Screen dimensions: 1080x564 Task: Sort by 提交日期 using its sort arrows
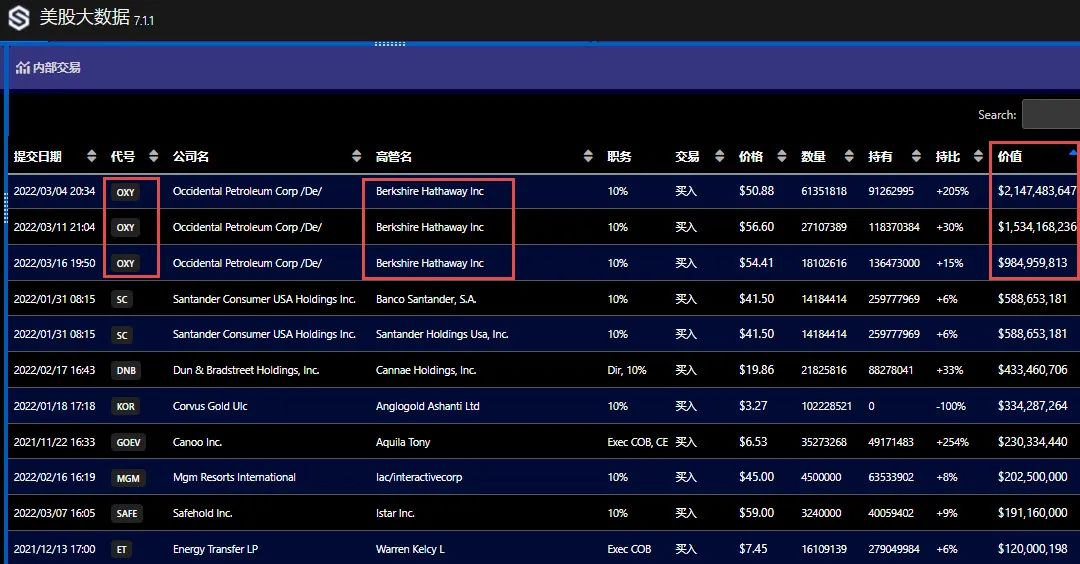point(92,156)
